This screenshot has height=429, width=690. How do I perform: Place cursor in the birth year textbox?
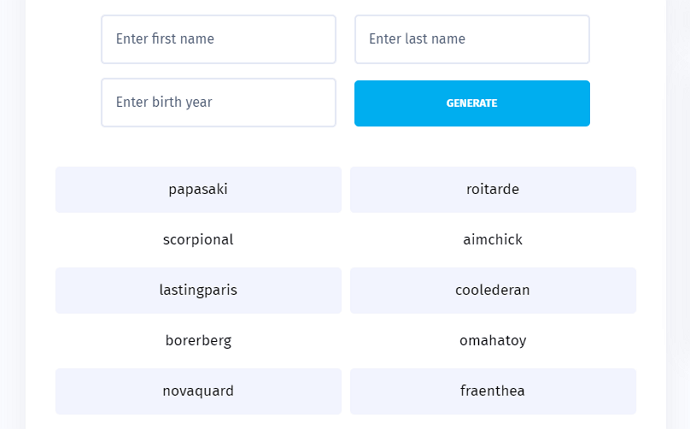click(x=218, y=103)
